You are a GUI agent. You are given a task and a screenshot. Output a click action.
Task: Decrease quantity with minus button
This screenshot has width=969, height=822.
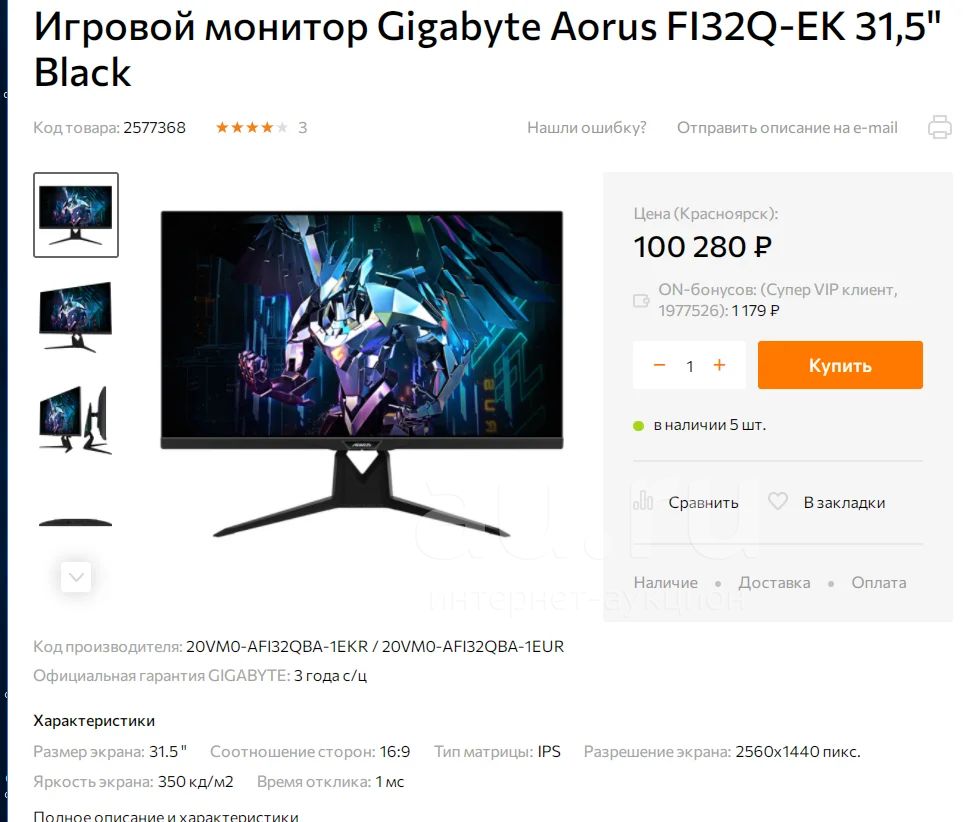tap(659, 365)
